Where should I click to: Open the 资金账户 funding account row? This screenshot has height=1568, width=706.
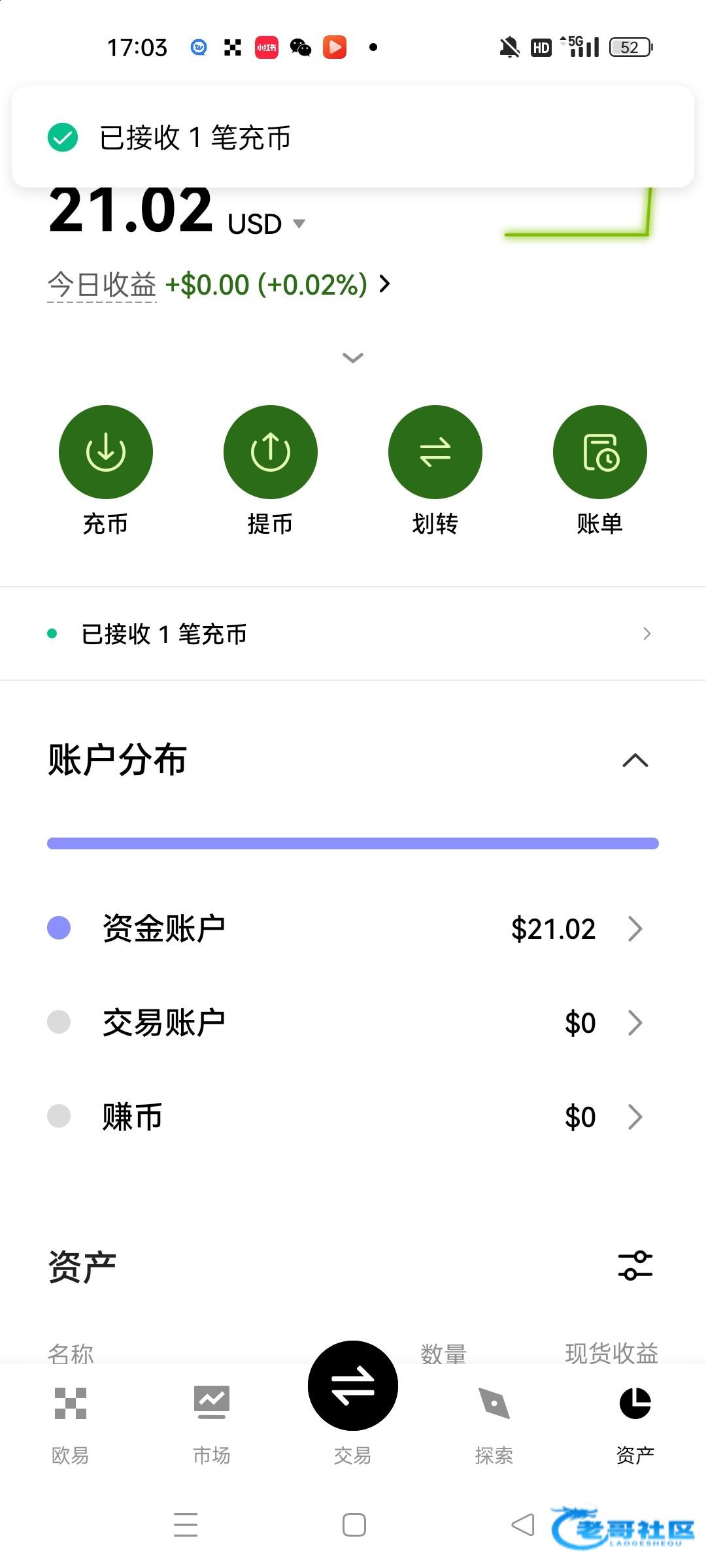(x=353, y=928)
